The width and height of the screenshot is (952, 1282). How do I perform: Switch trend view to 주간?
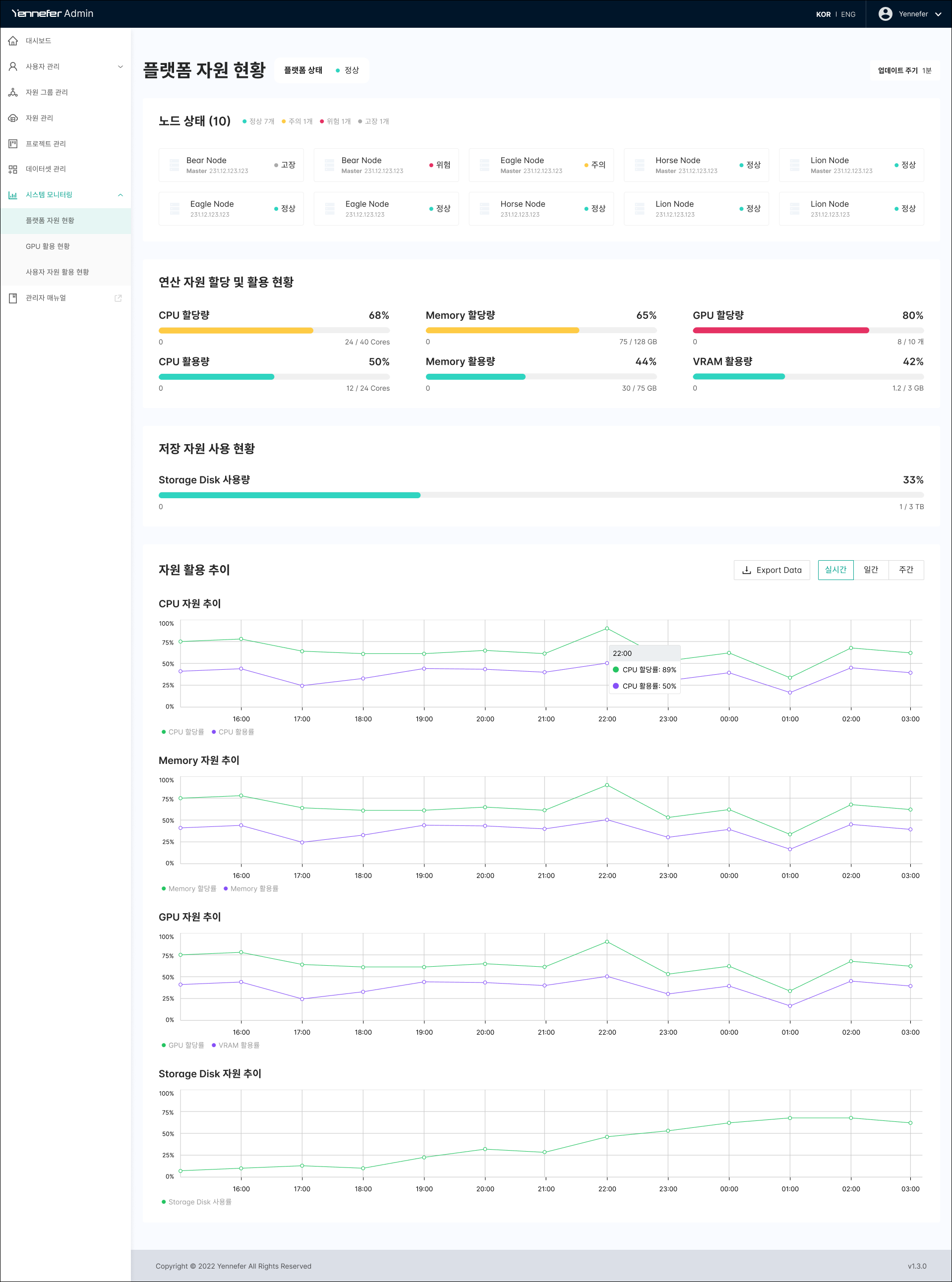(906, 570)
